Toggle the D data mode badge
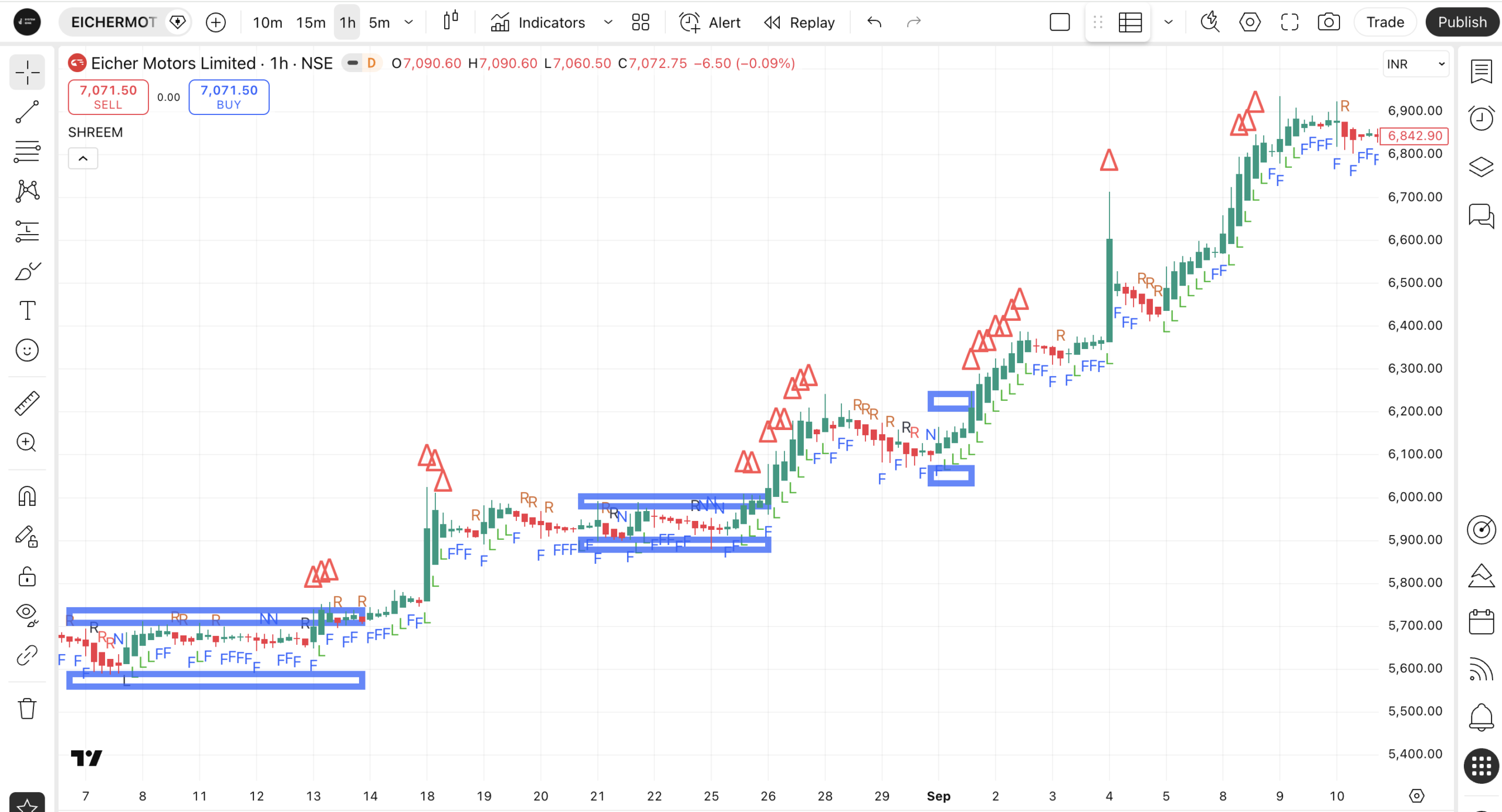The height and width of the screenshot is (812, 1502). (371, 63)
